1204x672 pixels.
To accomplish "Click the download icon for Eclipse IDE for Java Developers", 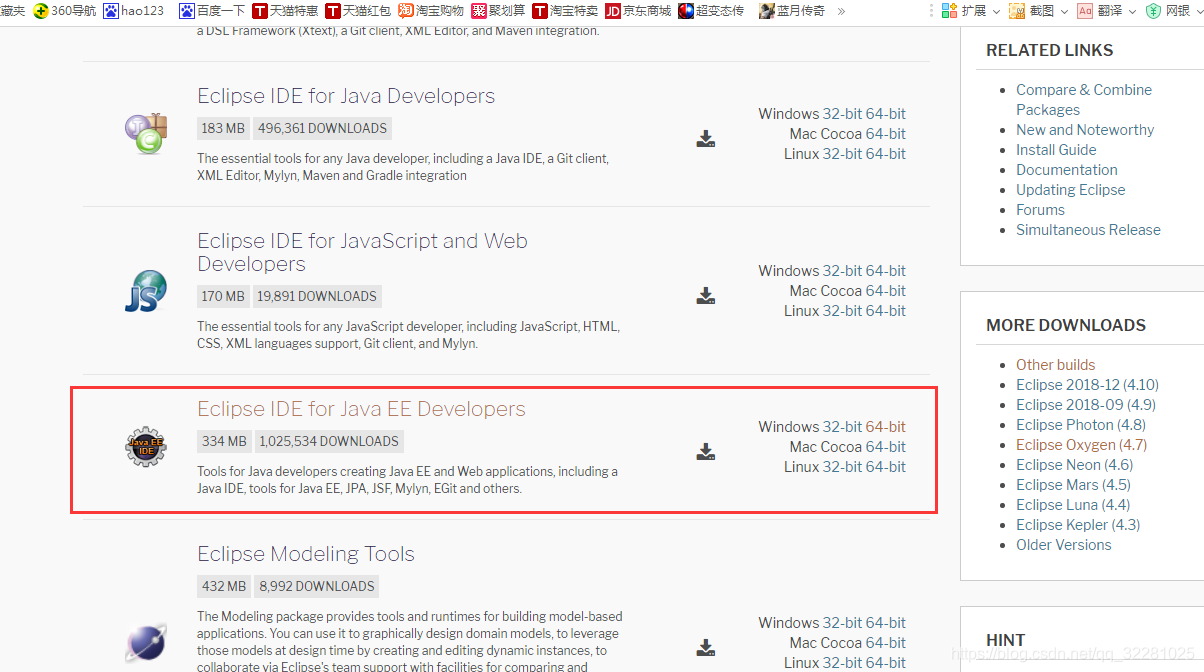I will (706, 139).
